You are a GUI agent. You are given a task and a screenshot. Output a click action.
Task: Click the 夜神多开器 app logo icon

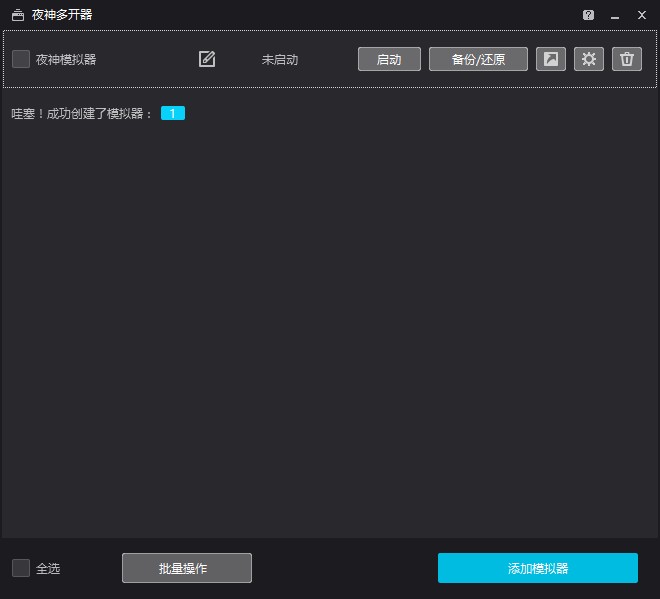[17, 15]
